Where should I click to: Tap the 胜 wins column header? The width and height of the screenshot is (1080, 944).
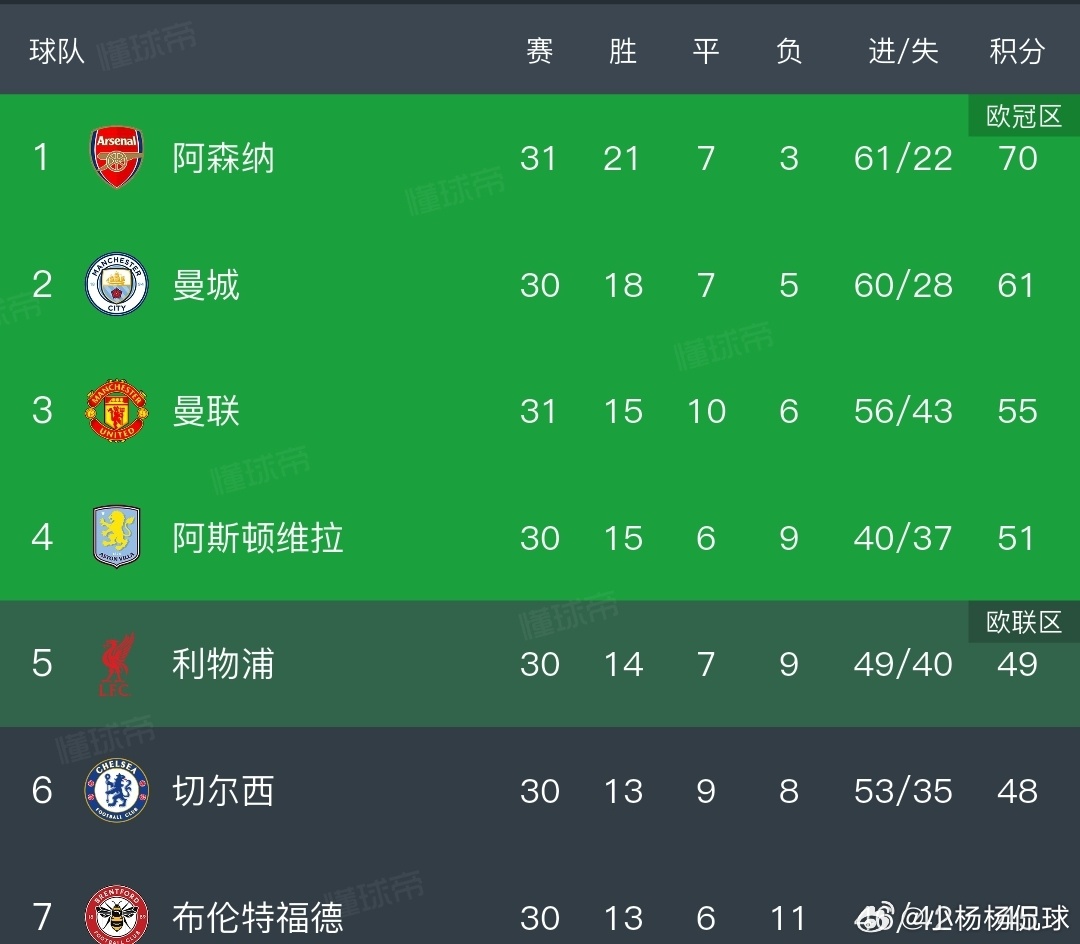[x=622, y=51]
